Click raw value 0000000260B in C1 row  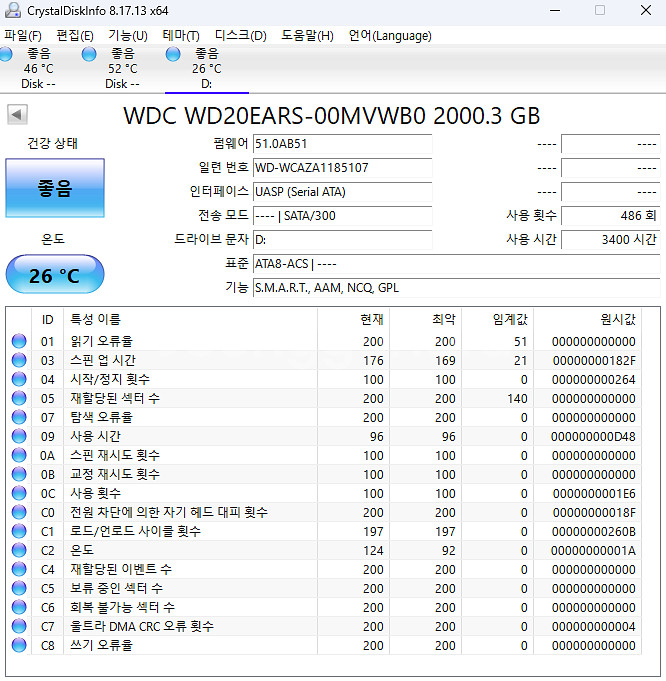(x=594, y=532)
